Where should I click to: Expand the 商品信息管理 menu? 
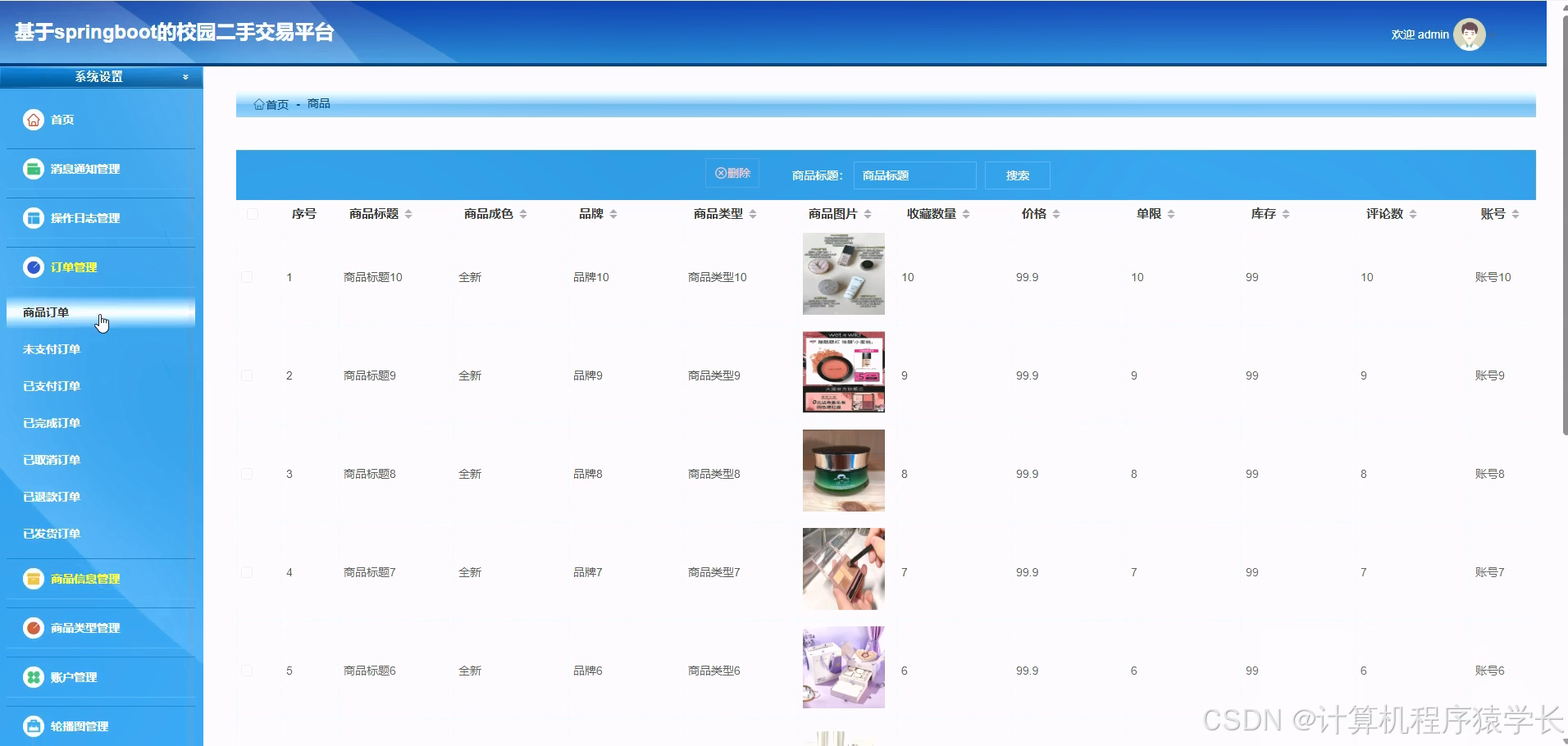[85, 579]
